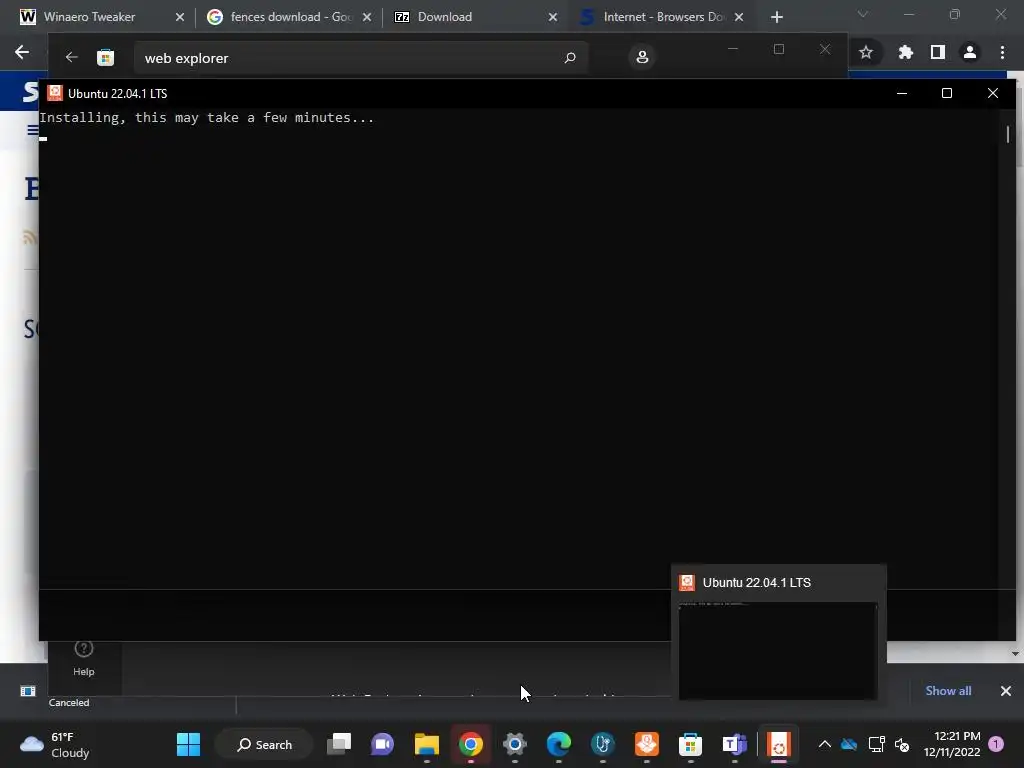Open the weather widget showing 61°F Cloudy

coord(56,745)
